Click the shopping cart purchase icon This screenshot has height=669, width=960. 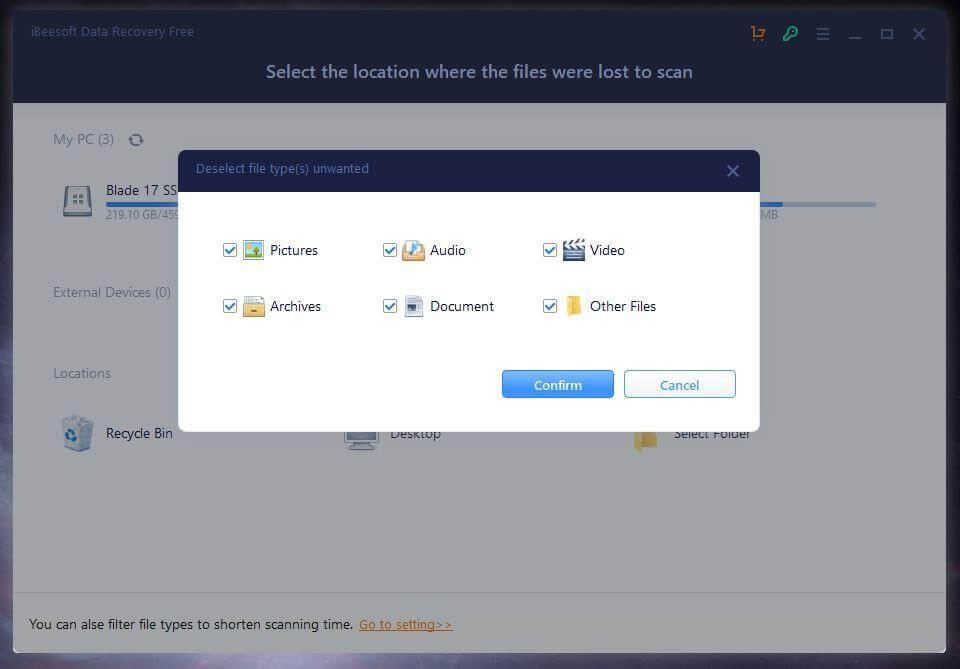point(758,34)
